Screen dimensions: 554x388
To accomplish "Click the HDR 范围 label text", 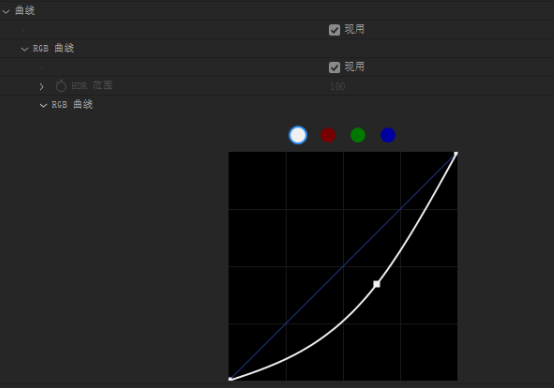I will point(92,86).
